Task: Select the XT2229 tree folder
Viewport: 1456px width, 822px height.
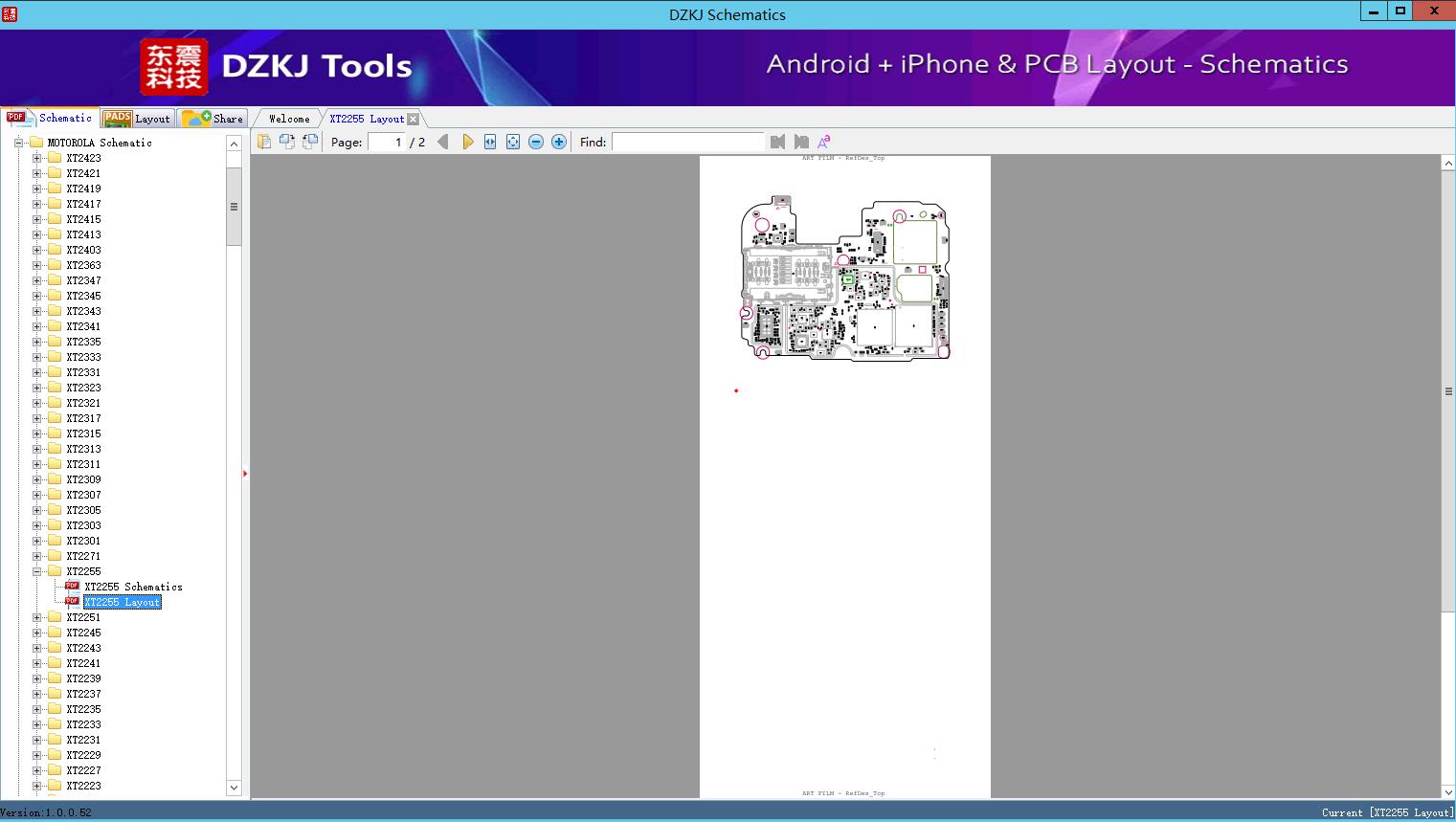Action: click(x=83, y=755)
